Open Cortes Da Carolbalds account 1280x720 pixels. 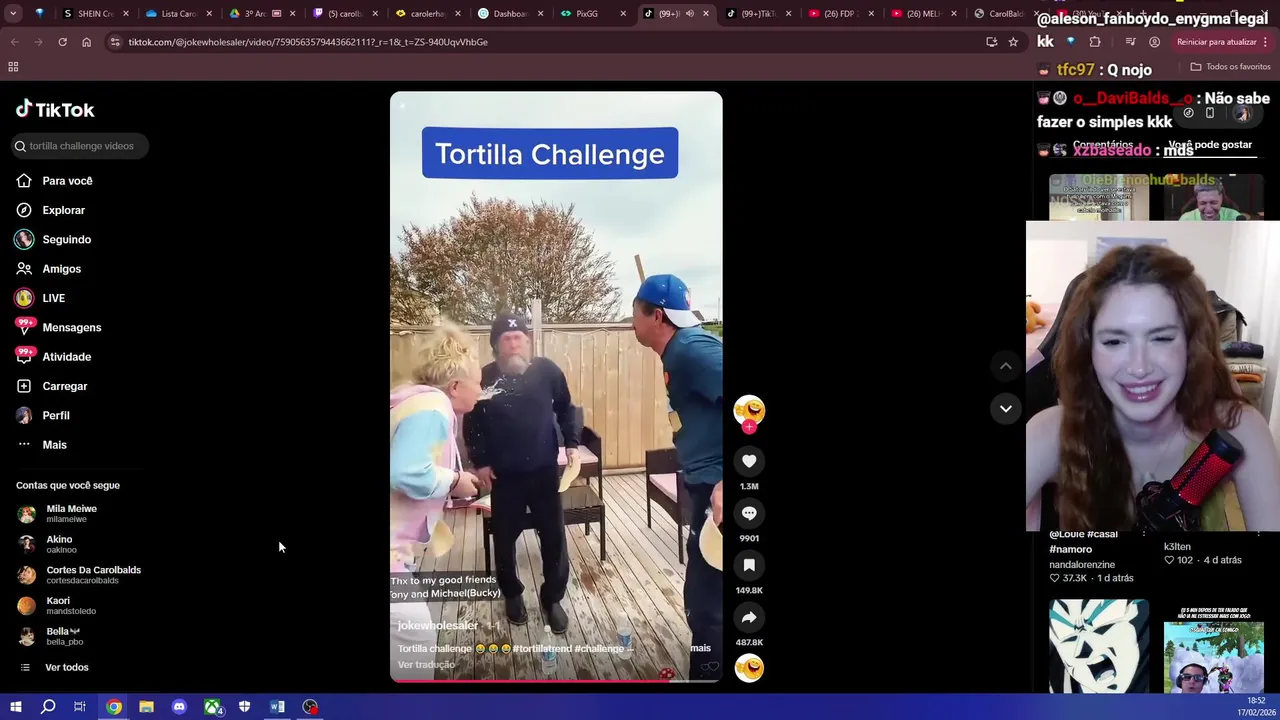pyautogui.click(x=80, y=575)
